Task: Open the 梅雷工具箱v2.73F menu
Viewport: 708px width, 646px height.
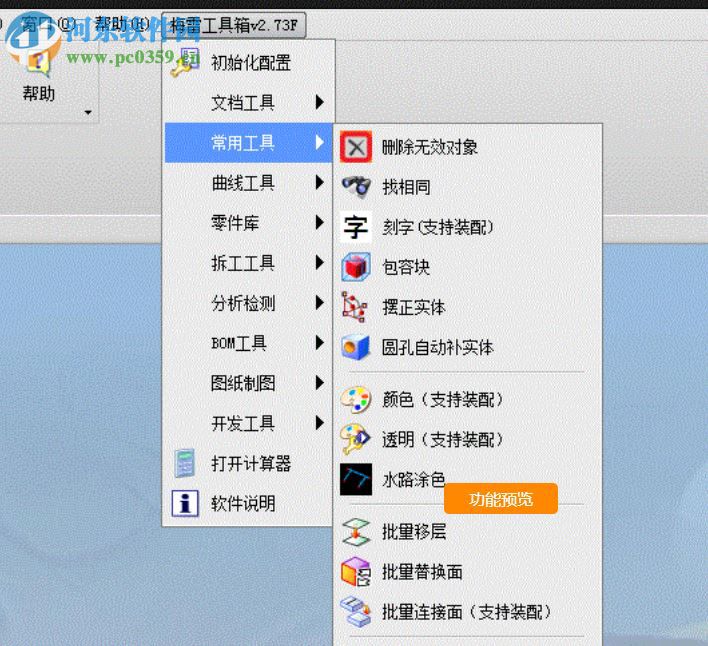Action: pos(233,25)
